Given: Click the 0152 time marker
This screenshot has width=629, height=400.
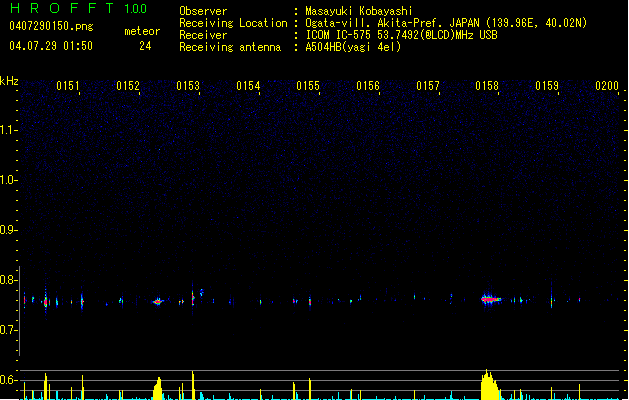Looking at the screenshot, I should (x=128, y=86).
